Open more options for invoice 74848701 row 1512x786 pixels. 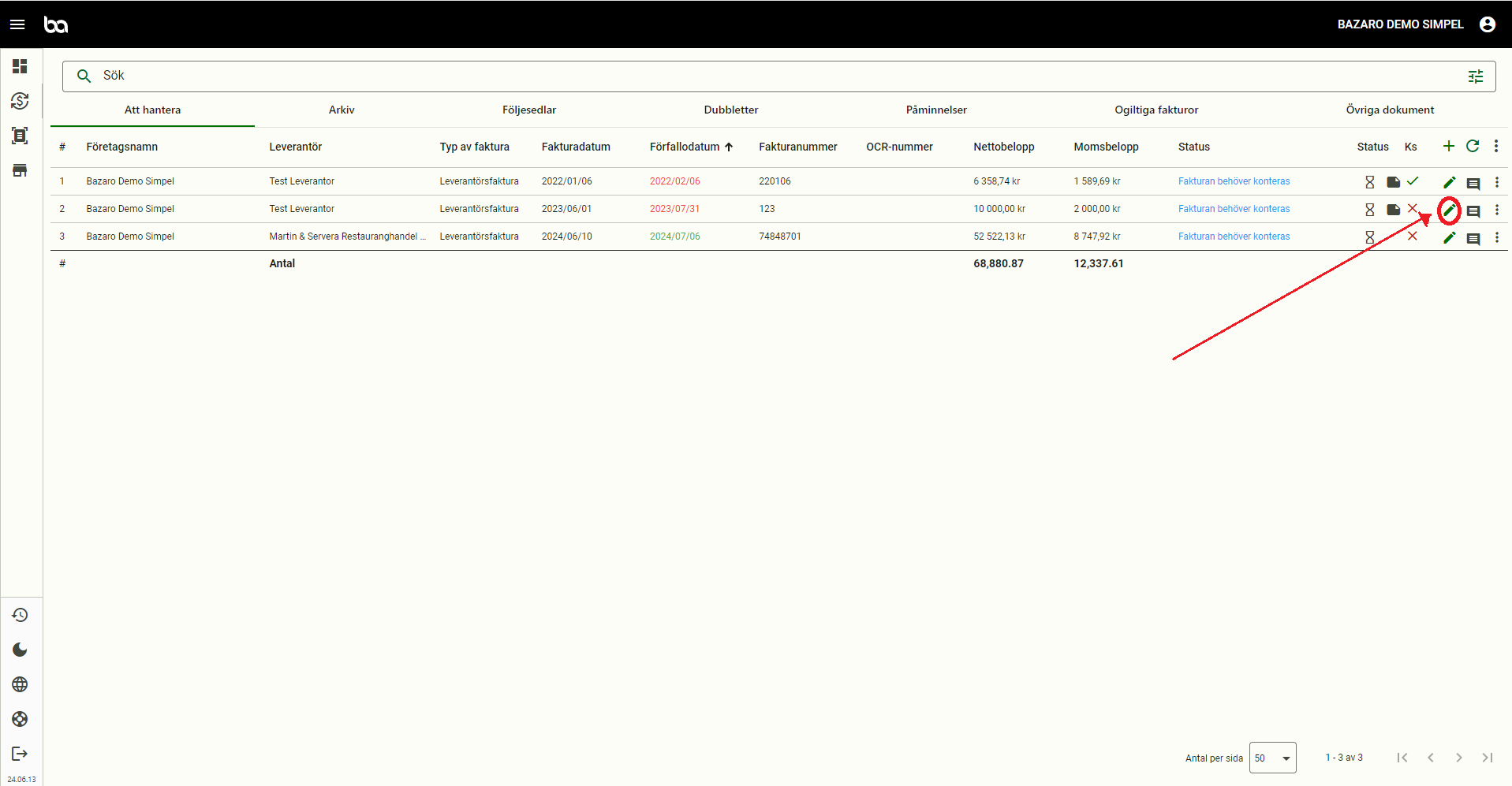[x=1497, y=237]
